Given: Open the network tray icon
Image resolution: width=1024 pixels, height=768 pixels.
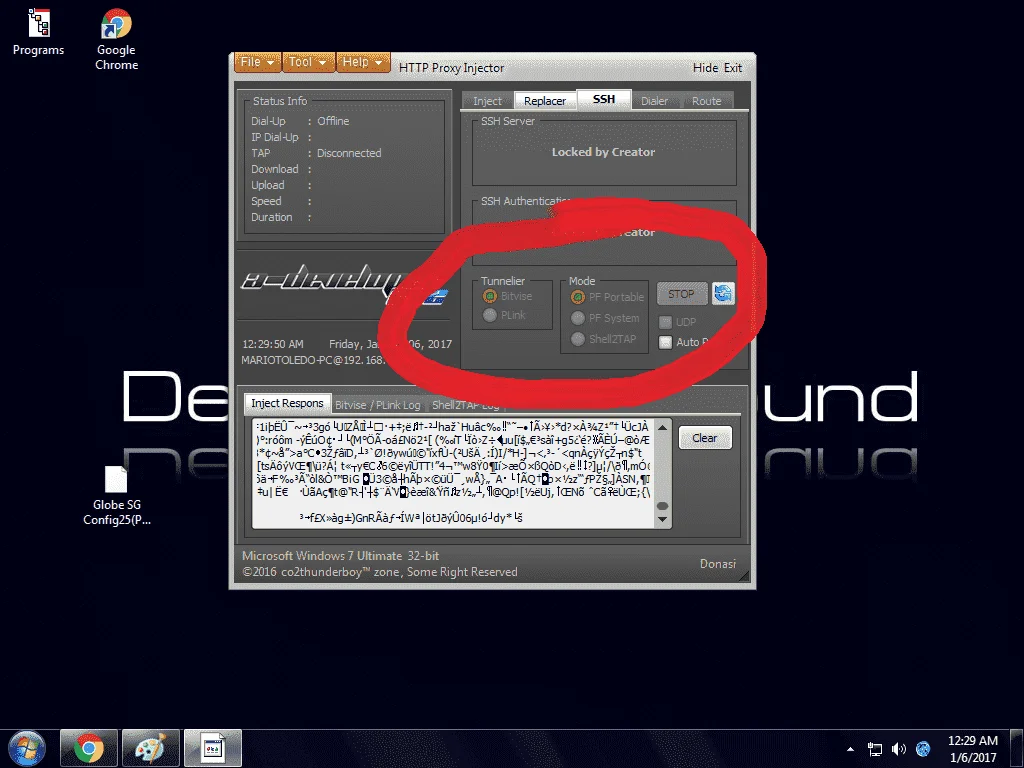Looking at the screenshot, I should [874, 749].
